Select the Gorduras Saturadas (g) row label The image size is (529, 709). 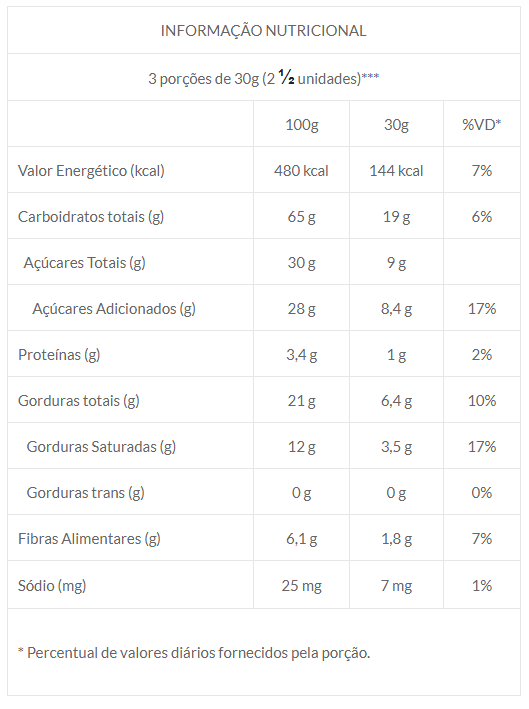(101, 447)
